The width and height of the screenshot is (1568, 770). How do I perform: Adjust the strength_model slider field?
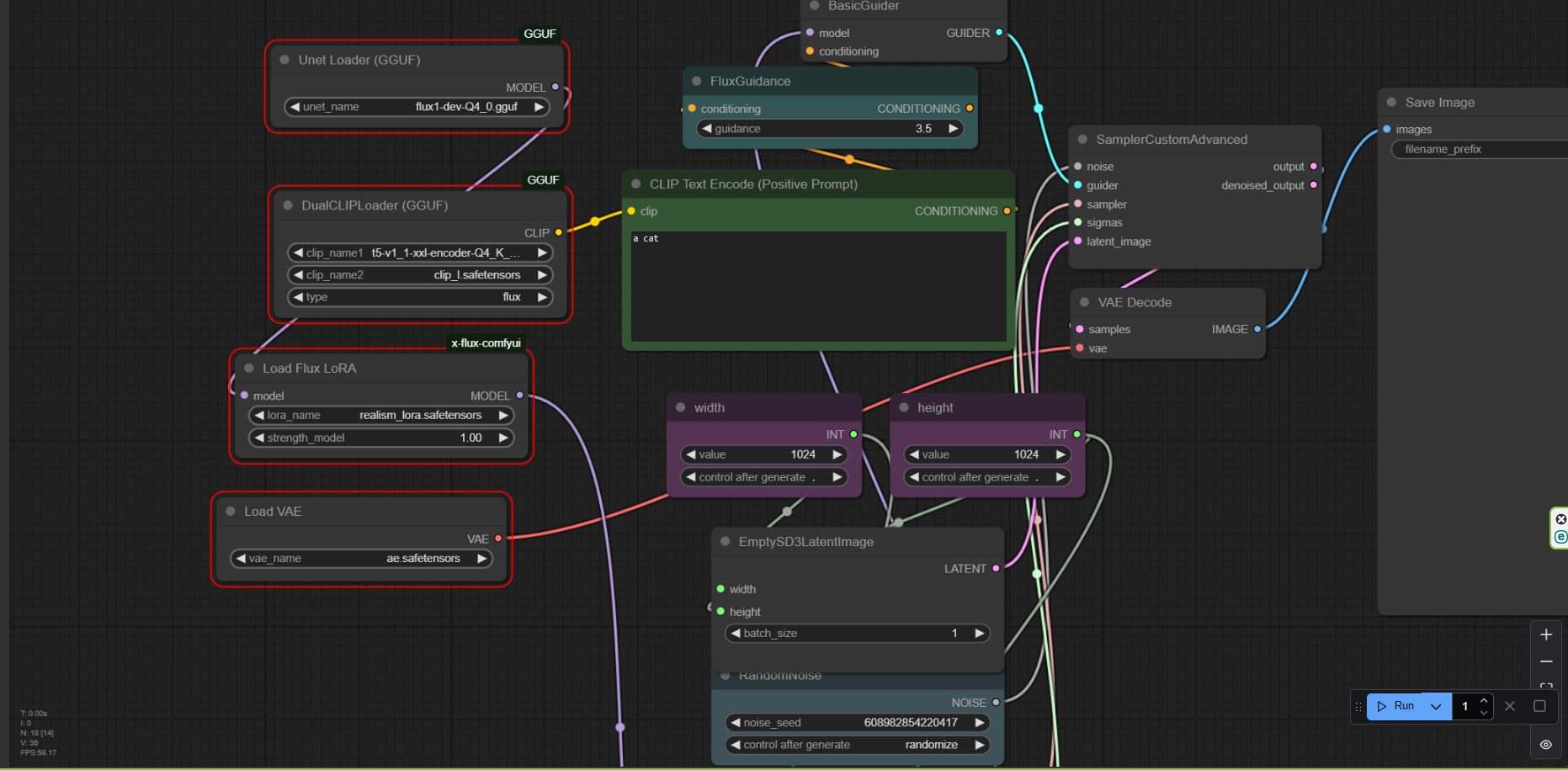381,438
